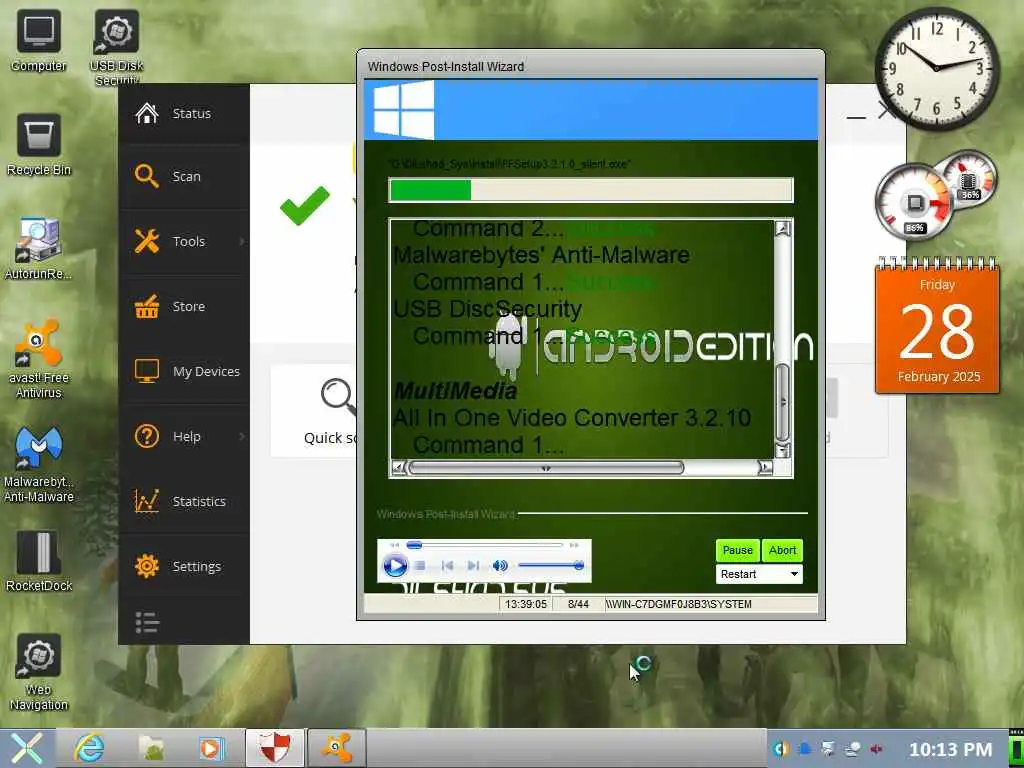Click rewind on the media seek bar
Screen dimensions: 1024x768
[x=394, y=545]
